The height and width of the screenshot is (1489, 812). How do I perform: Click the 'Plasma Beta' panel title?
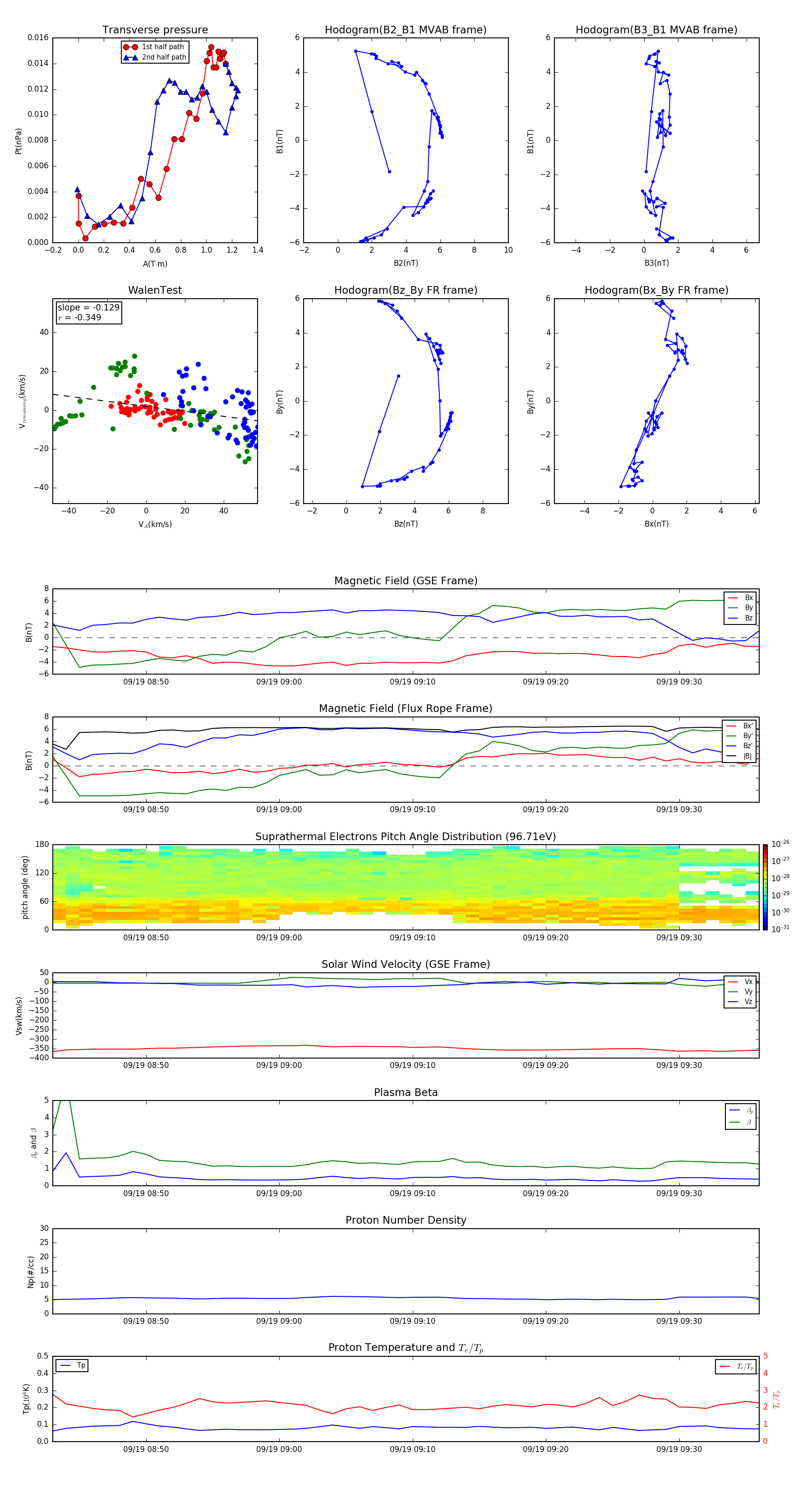click(406, 1093)
